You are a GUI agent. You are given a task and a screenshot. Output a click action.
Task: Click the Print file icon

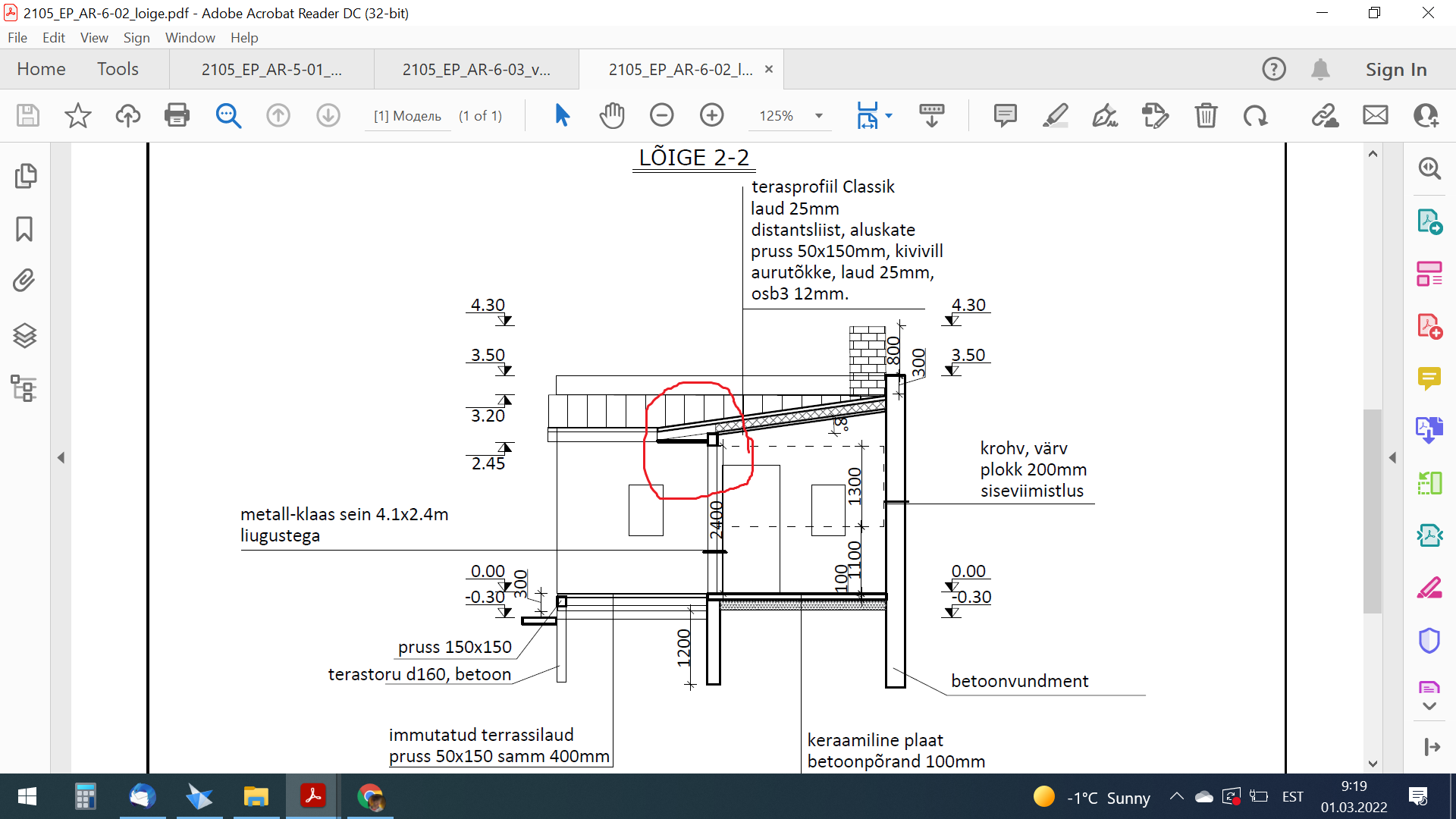click(177, 115)
